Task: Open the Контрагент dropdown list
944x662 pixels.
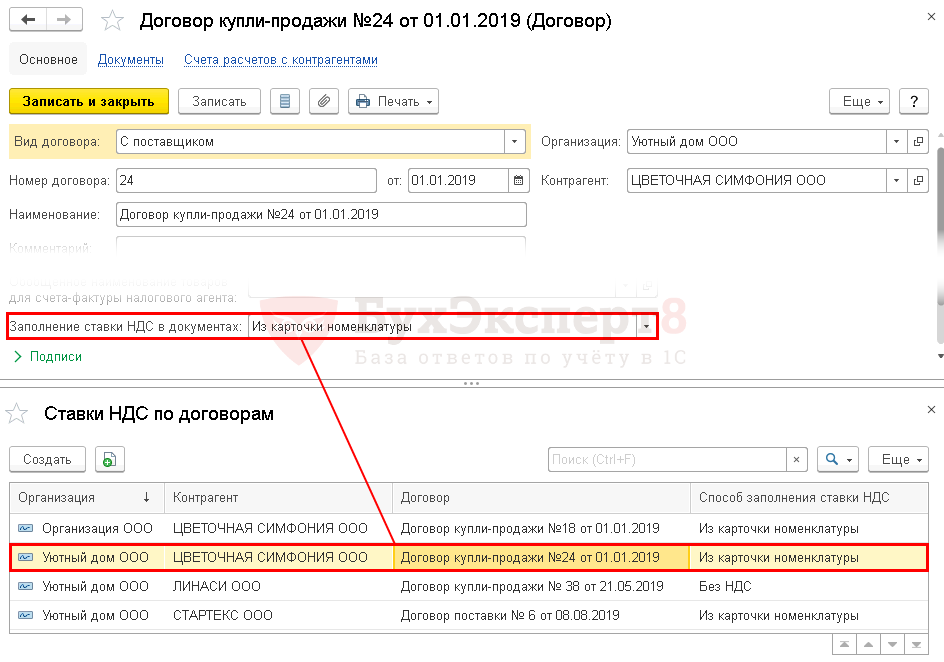Action: [896, 181]
